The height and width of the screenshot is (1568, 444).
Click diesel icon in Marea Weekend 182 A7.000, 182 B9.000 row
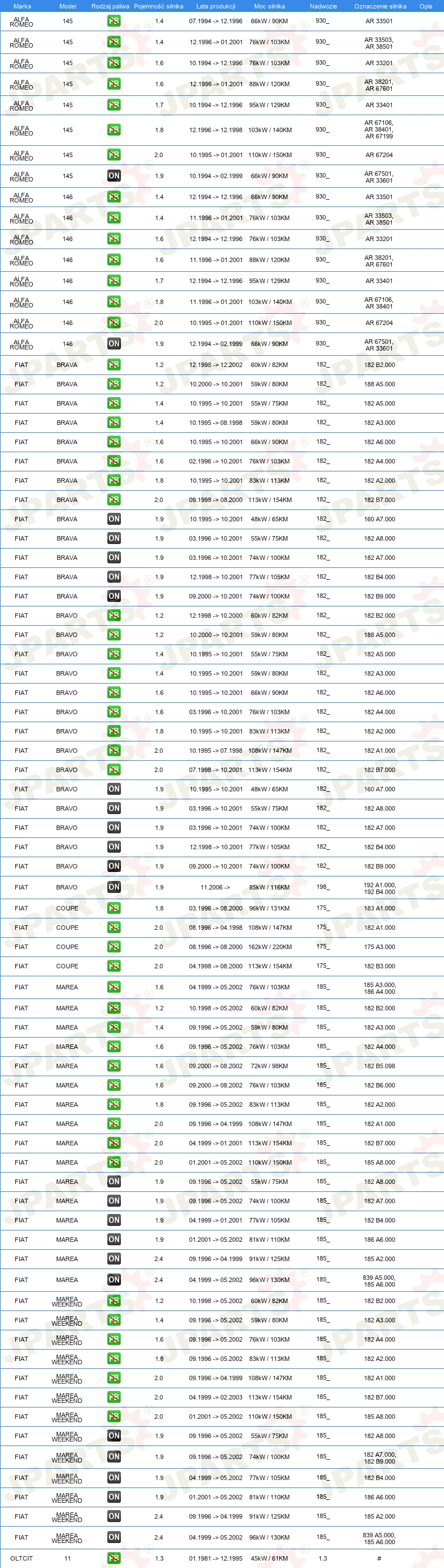tap(114, 1457)
